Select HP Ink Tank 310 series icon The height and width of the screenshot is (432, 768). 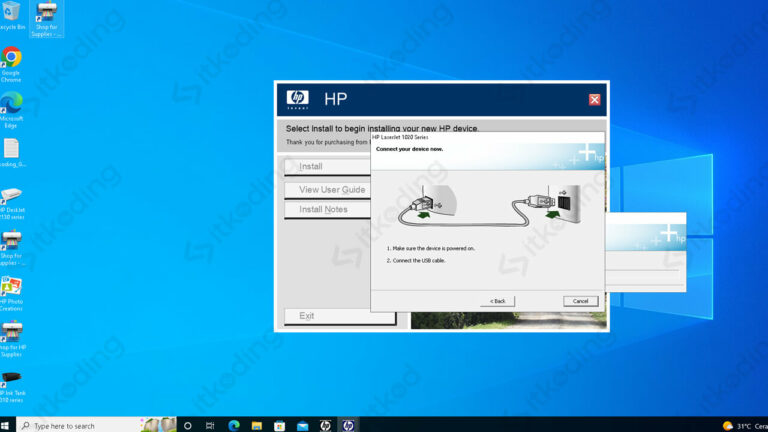pos(12,387)
